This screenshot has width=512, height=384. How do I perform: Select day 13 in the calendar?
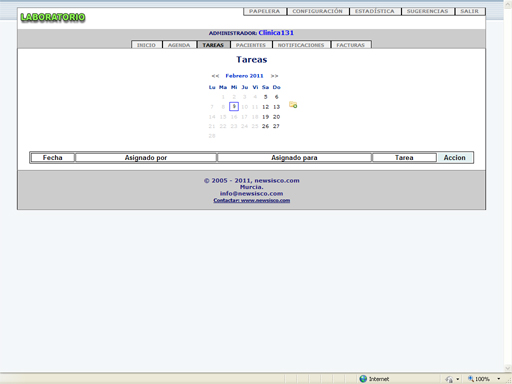(x=277, y=107)
